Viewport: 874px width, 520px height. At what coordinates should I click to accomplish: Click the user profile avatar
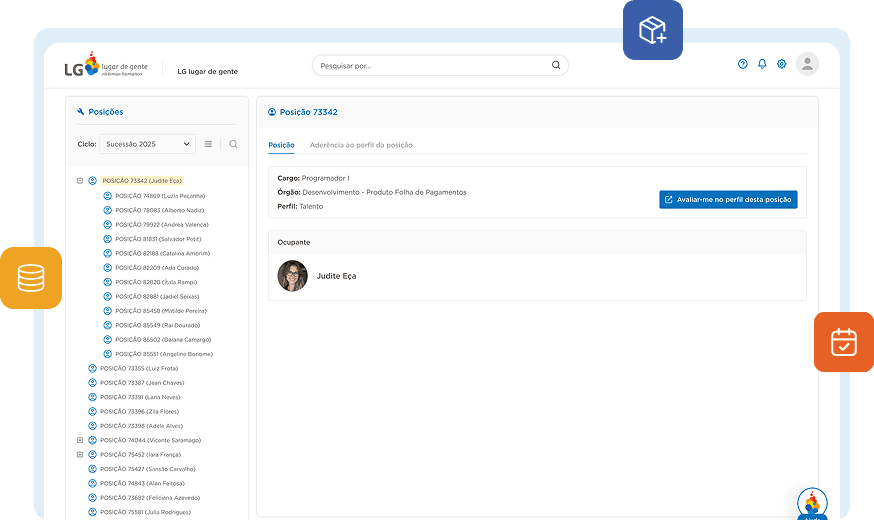tap(807, 64)
